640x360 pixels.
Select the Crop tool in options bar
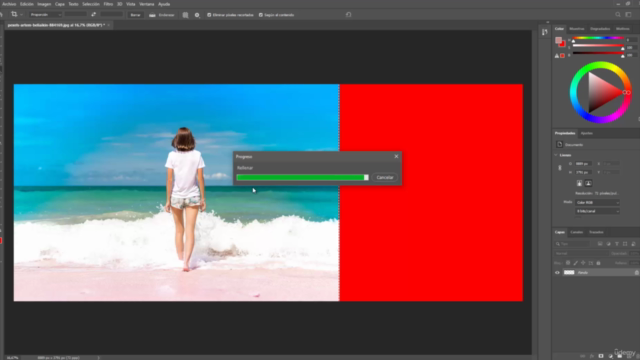(x=14, y=14)
